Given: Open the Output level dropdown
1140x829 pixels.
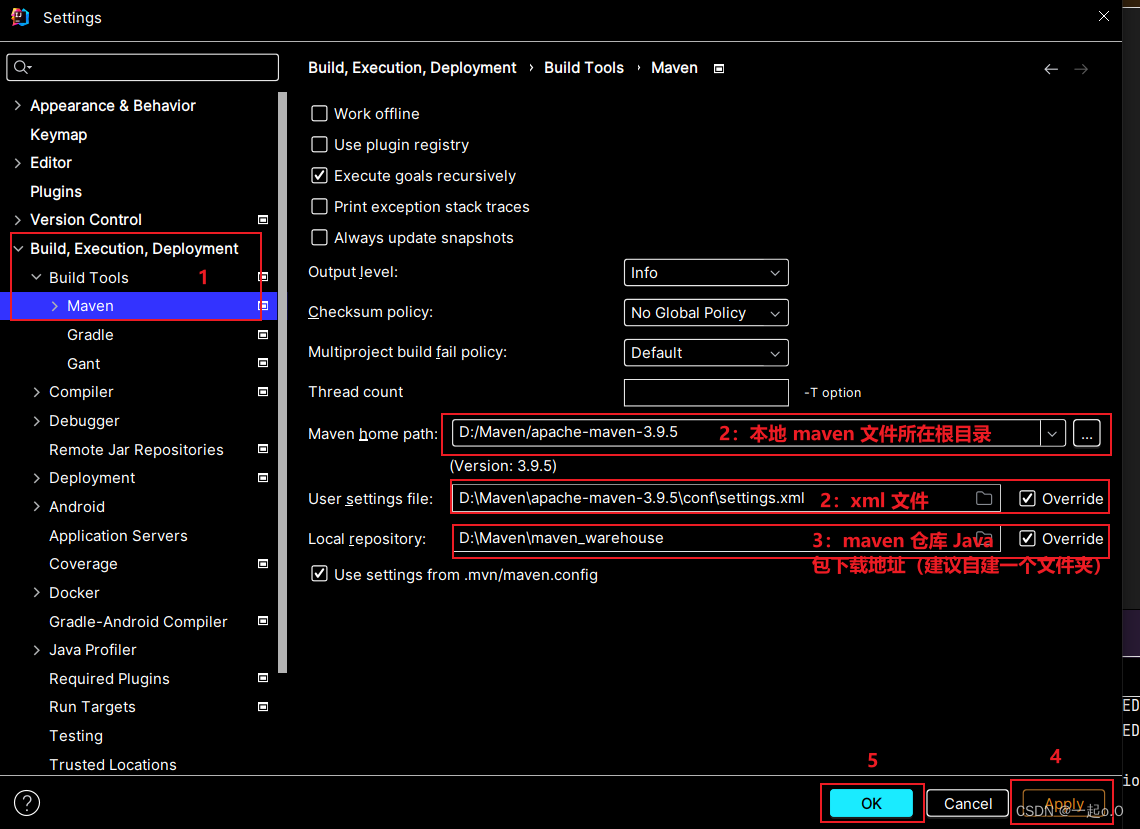Looking at the screenshot, I should [706, 273].
